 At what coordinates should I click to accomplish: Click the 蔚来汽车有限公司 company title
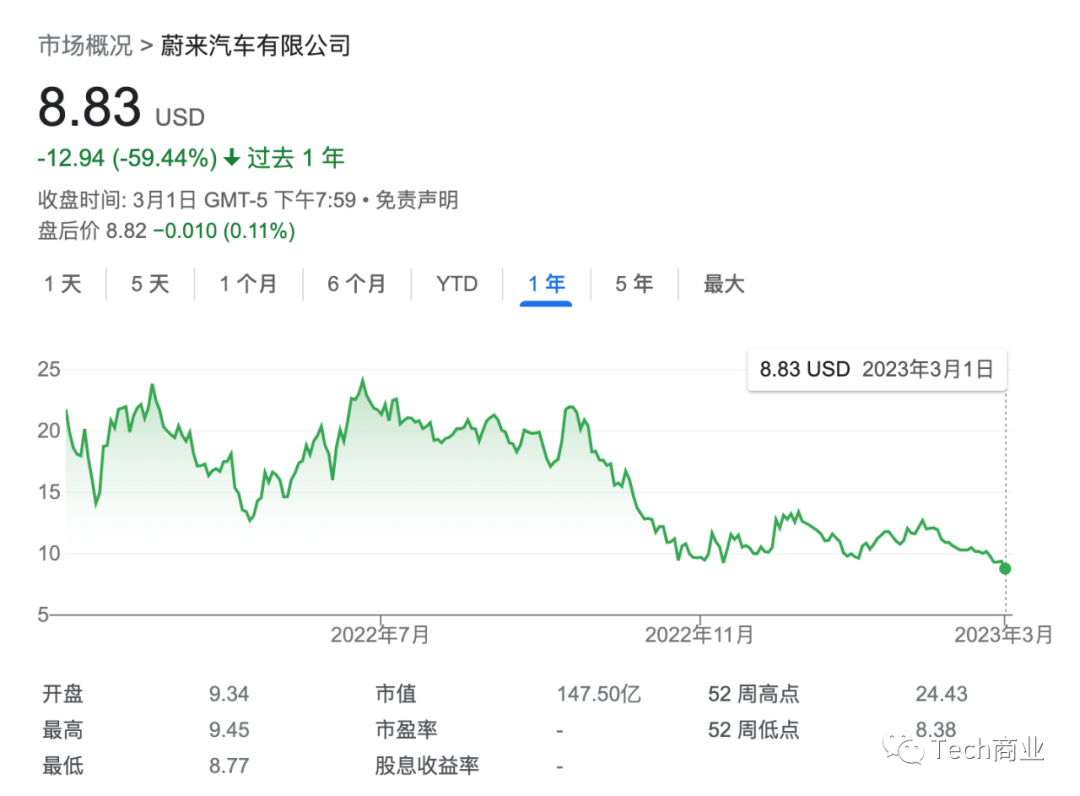[x=256, y=46]
